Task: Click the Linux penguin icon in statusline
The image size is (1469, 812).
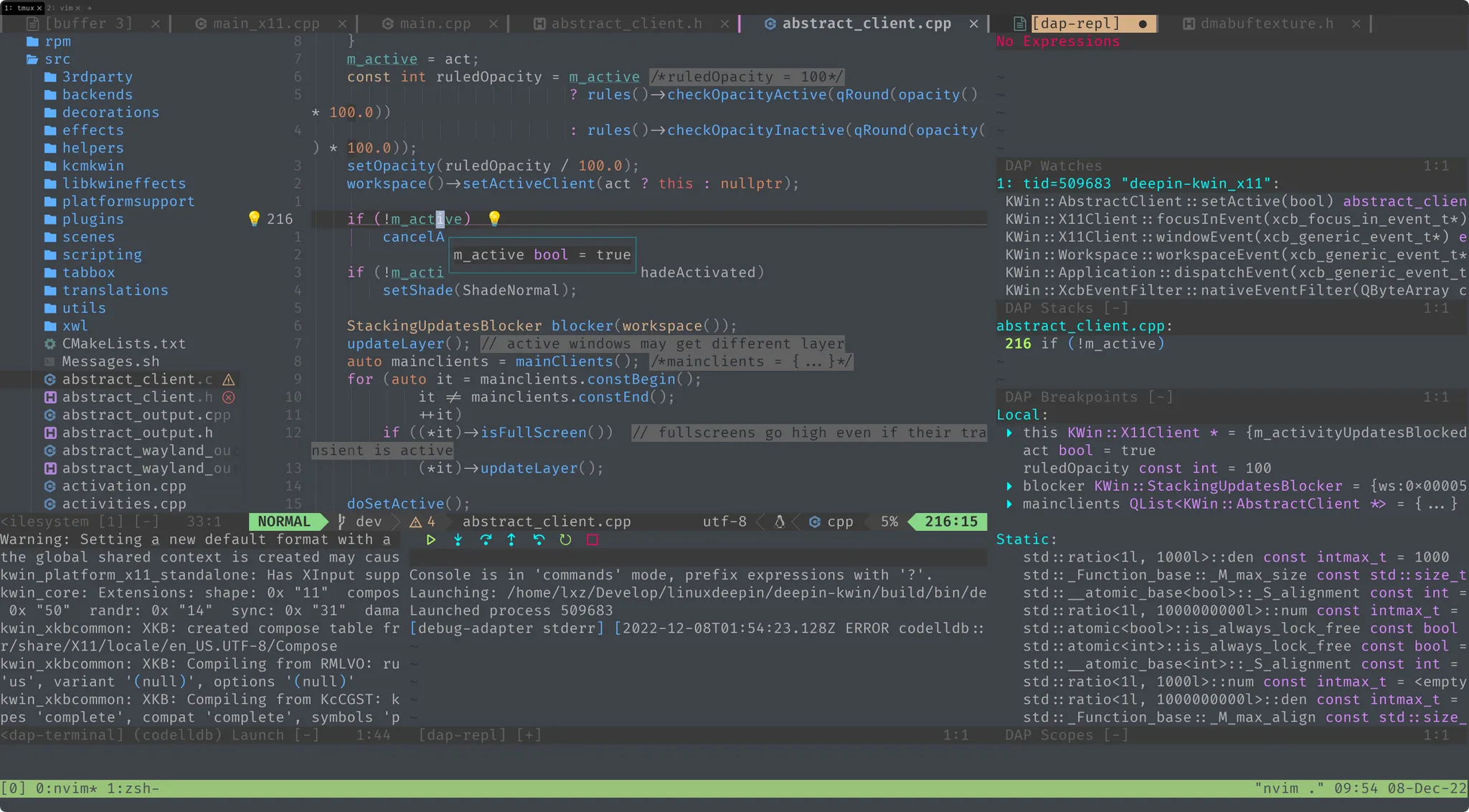Action: coord(780,521)
